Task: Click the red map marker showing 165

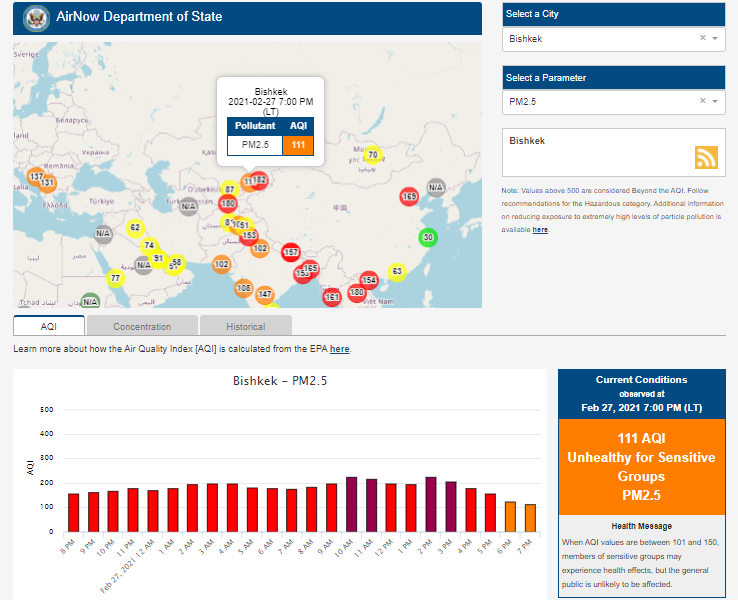Action: [x=409, y=197]
